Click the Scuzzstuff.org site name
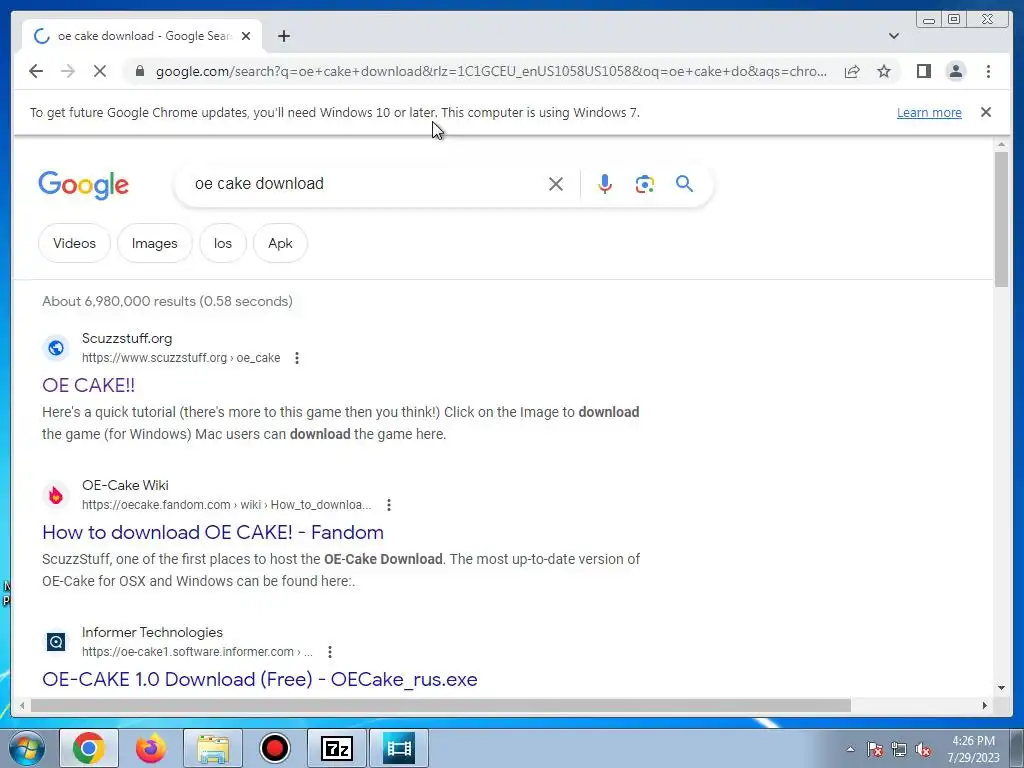The height and width of the screenshot is (768, 1024). click(127, 338)
